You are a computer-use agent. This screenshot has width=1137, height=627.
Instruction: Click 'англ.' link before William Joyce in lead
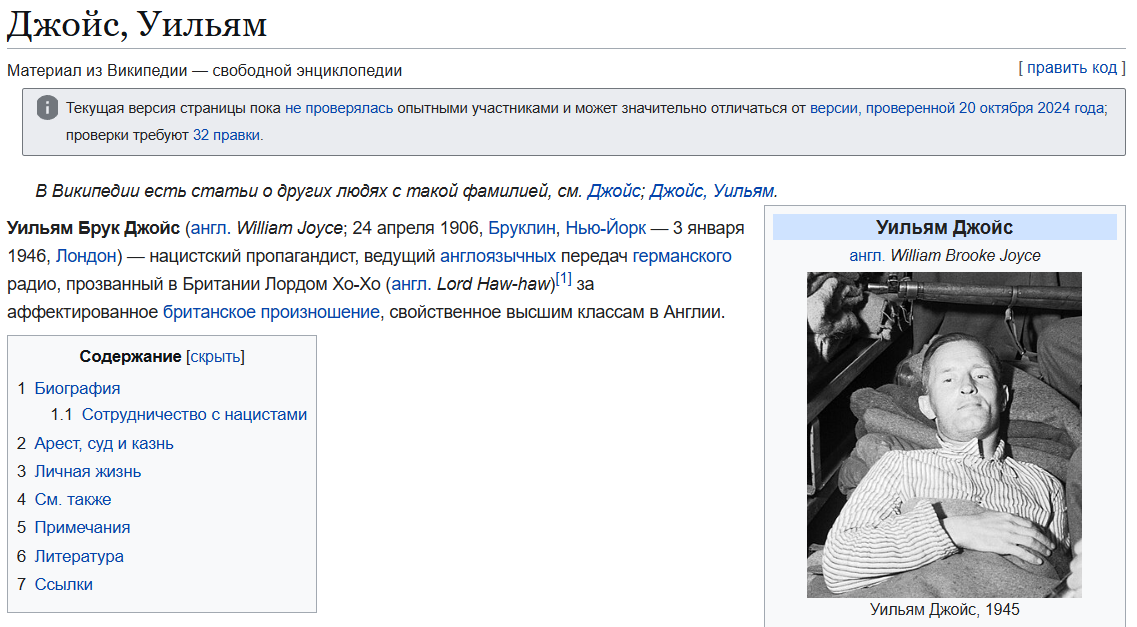point(210,228)
